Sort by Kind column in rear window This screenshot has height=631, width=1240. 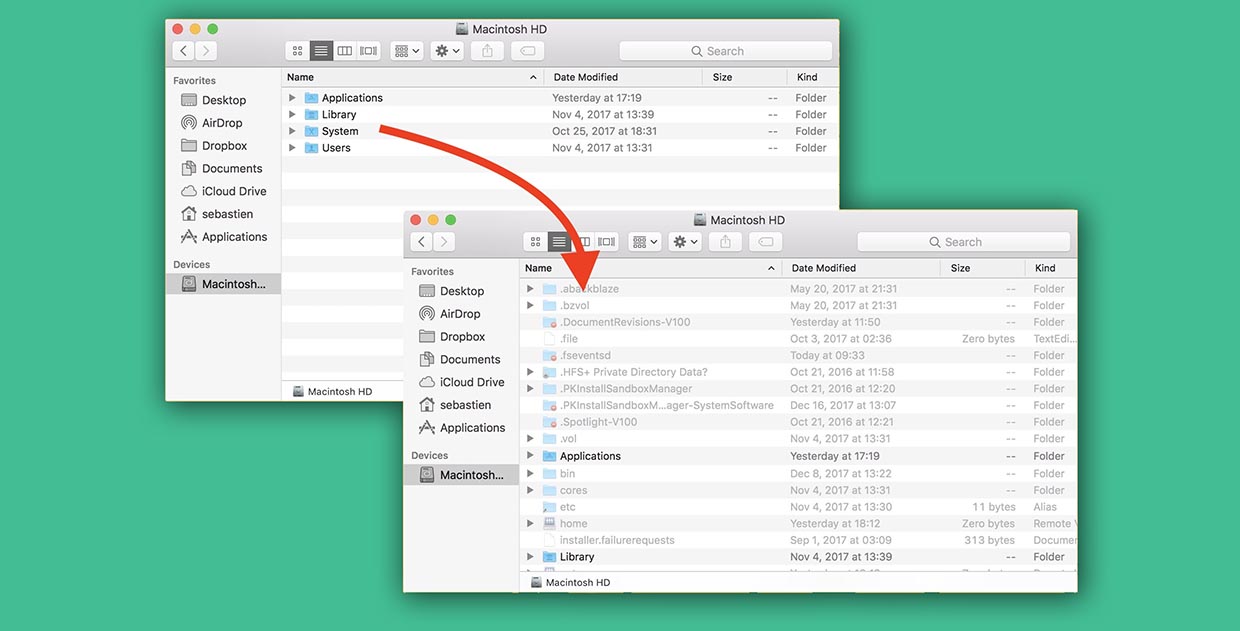coord(813,77)
